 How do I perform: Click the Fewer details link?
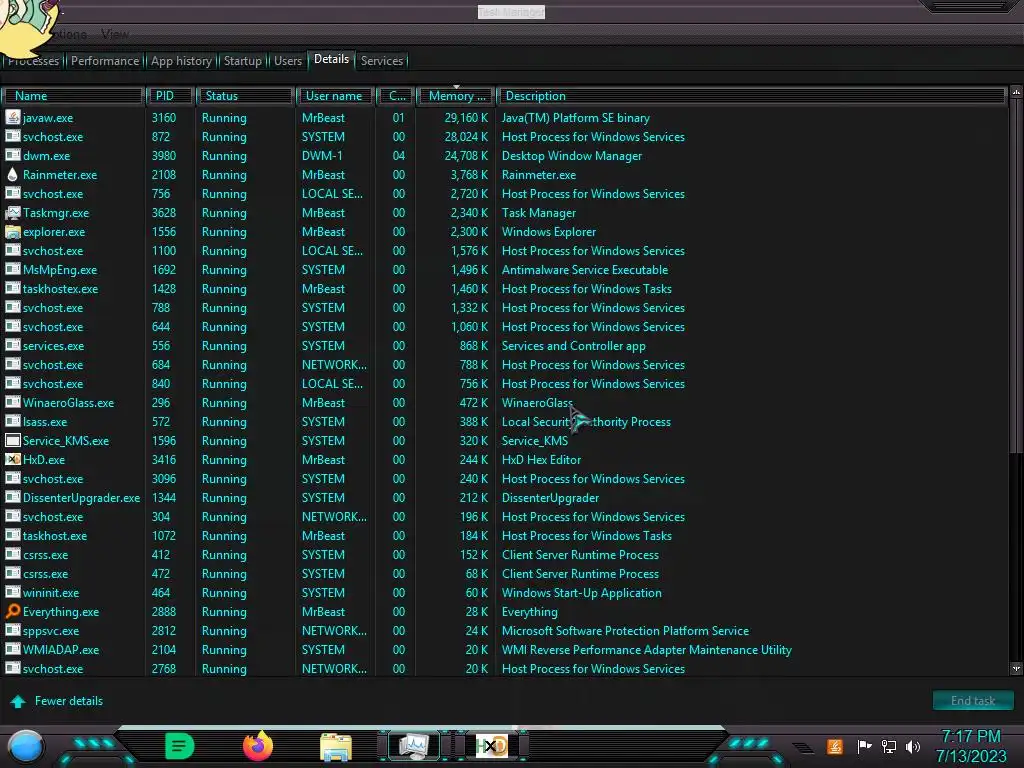[69, 701]
